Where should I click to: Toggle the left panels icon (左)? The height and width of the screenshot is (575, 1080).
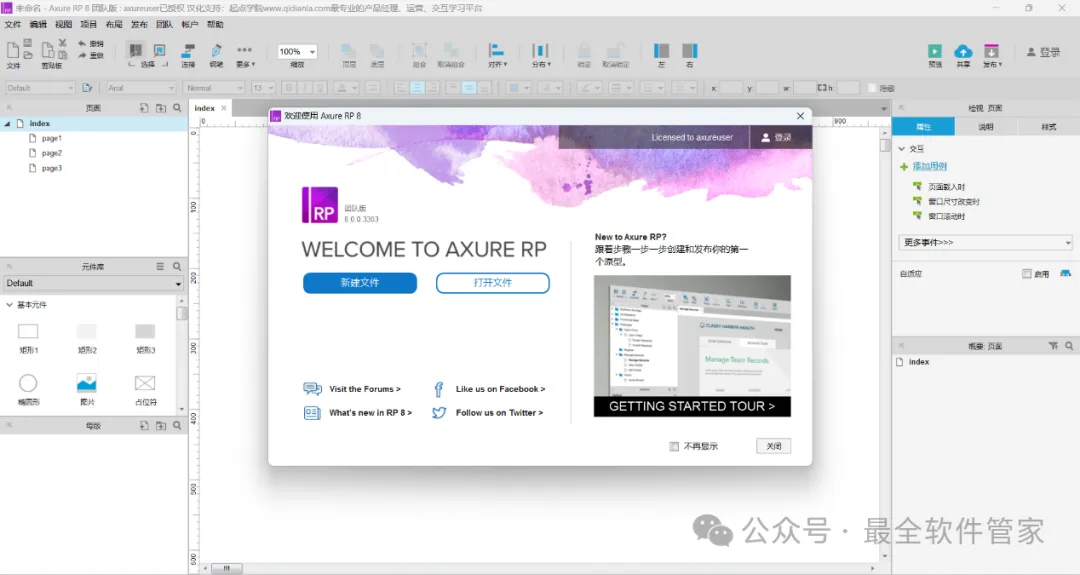pyautogui.click(x=661, y=51)
